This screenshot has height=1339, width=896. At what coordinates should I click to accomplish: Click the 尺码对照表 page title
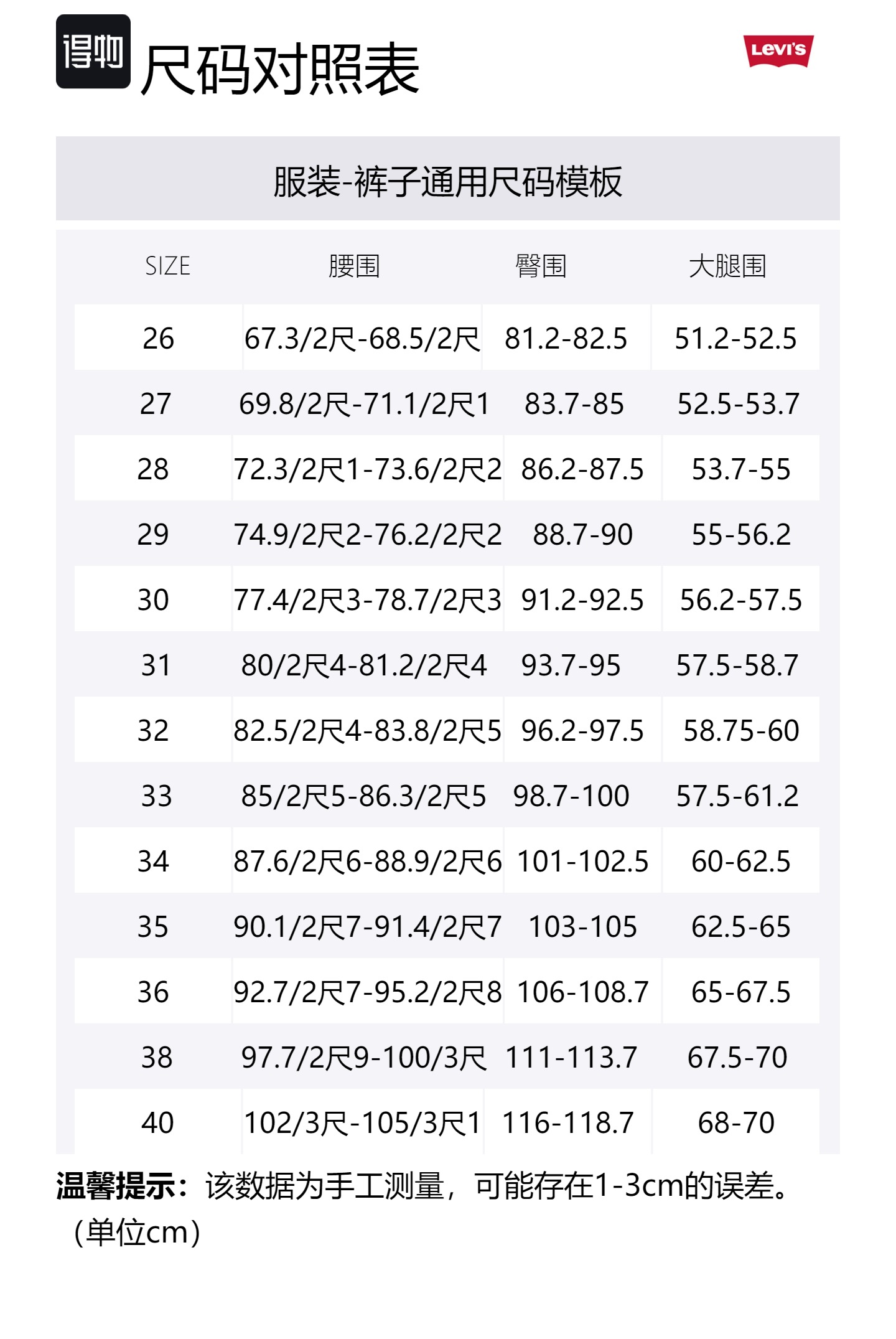coord(280,70)
